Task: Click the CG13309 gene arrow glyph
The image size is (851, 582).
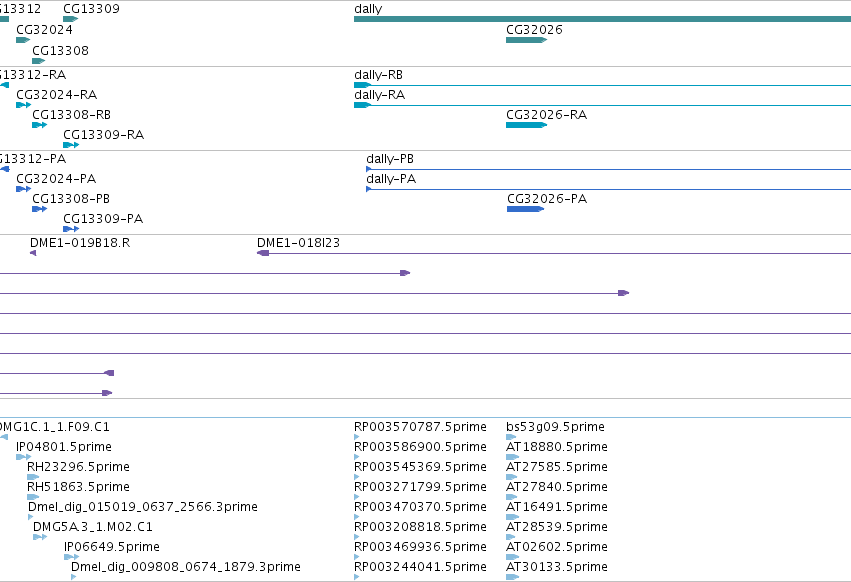Action: click(x=71, y=19)
